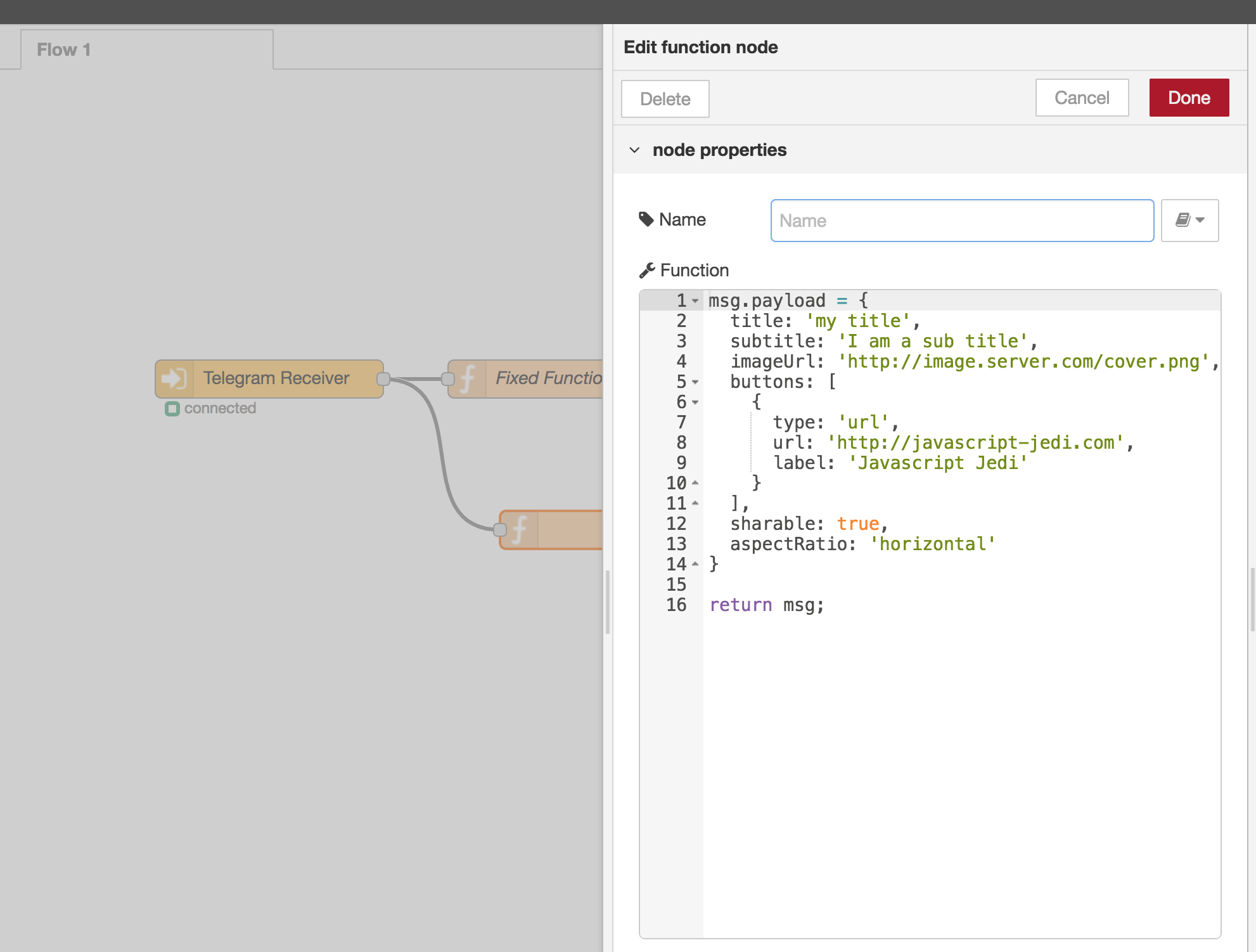Collapse the code fold on line 1
The image size is (1256, 952).
point(696,302)
